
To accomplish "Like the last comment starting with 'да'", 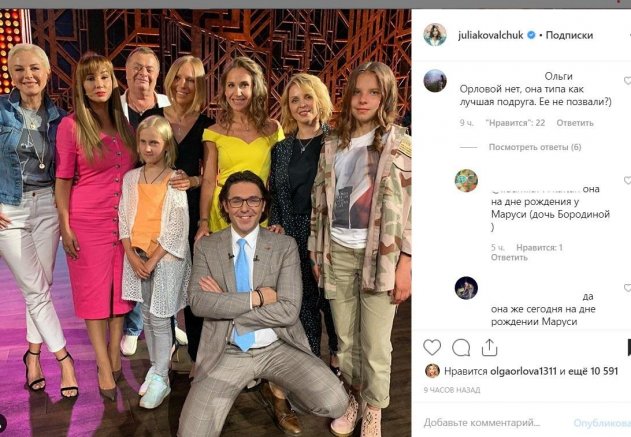I will point(627,288).
